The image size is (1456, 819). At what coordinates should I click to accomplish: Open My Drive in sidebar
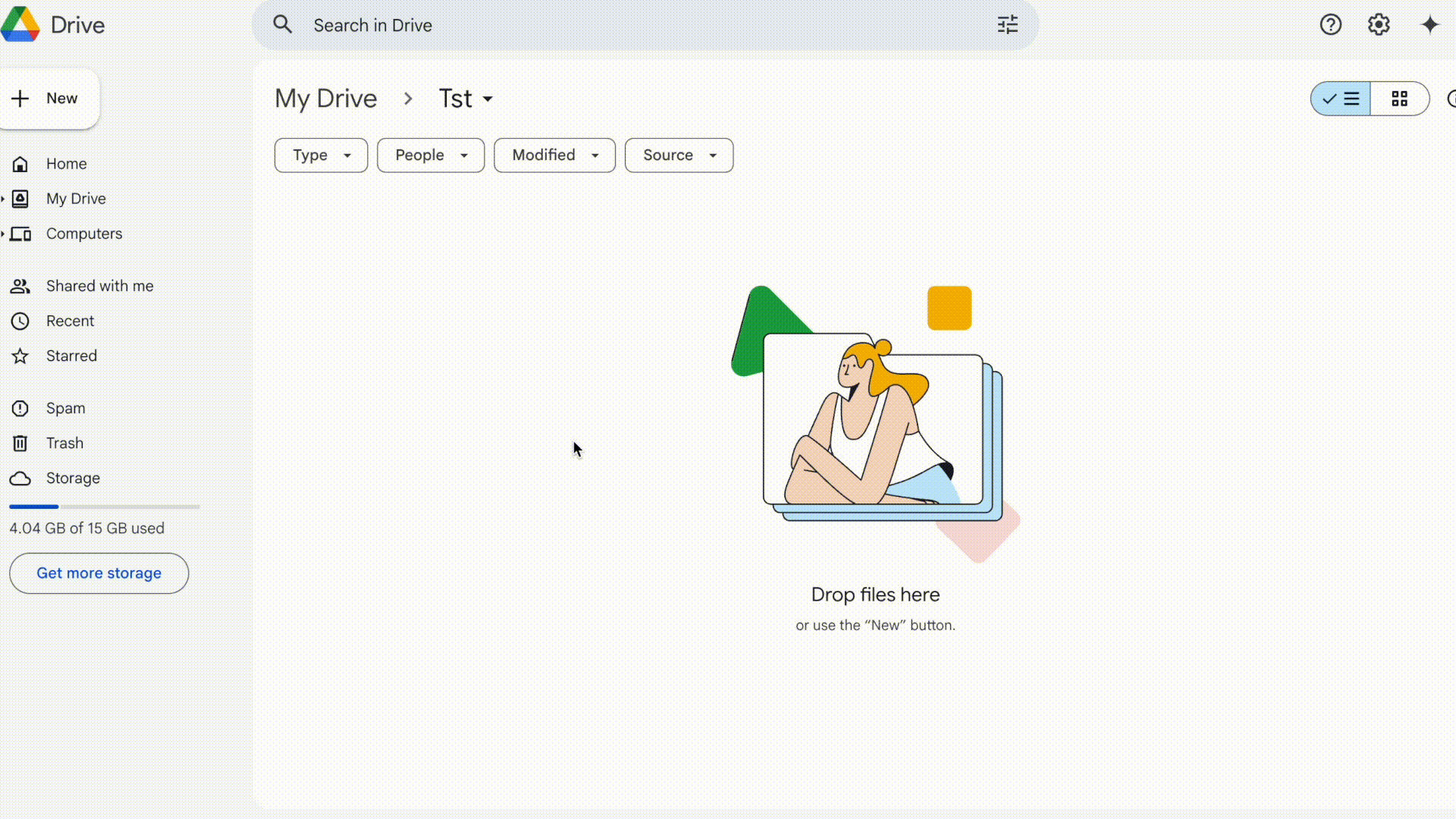coord(76,199)
